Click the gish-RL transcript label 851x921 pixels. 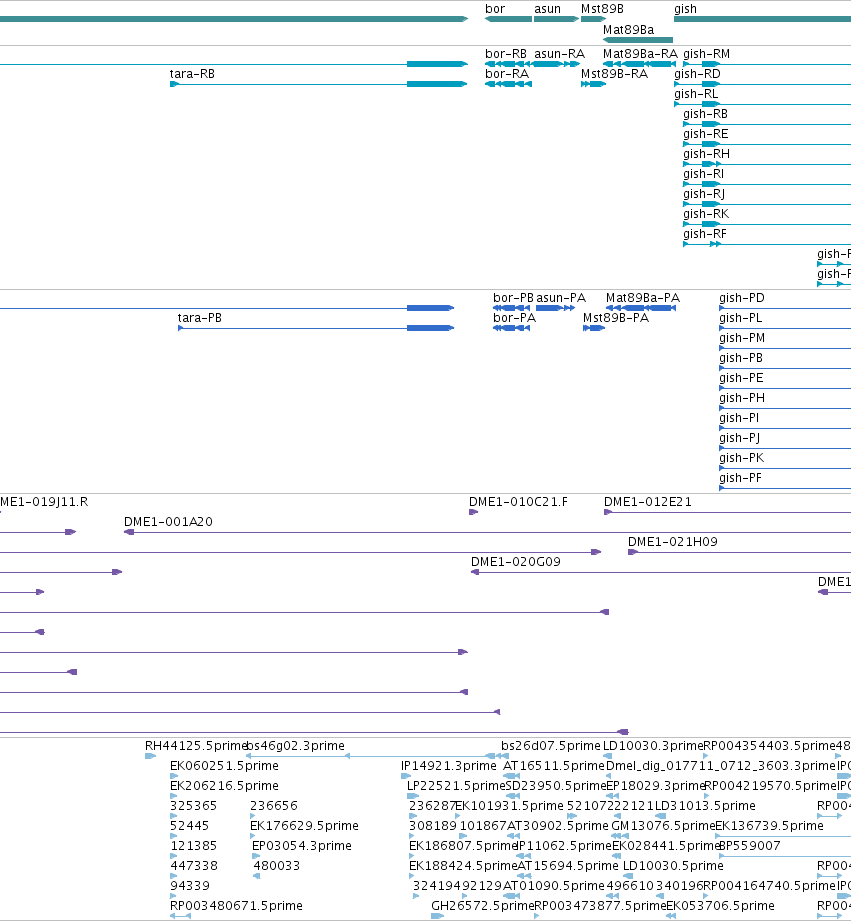click(696, 93)
